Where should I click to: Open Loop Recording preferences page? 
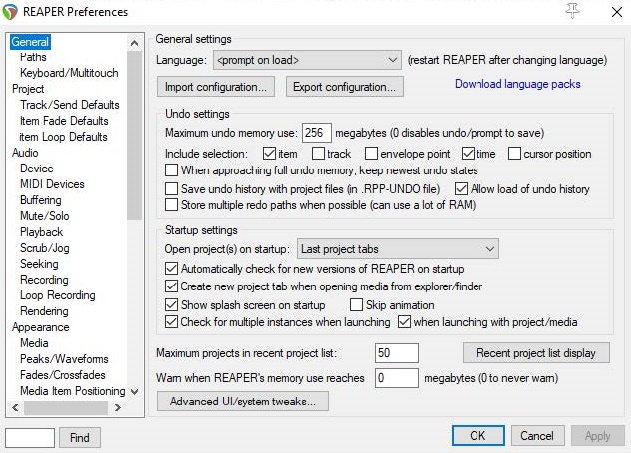(x=58, y=295)
